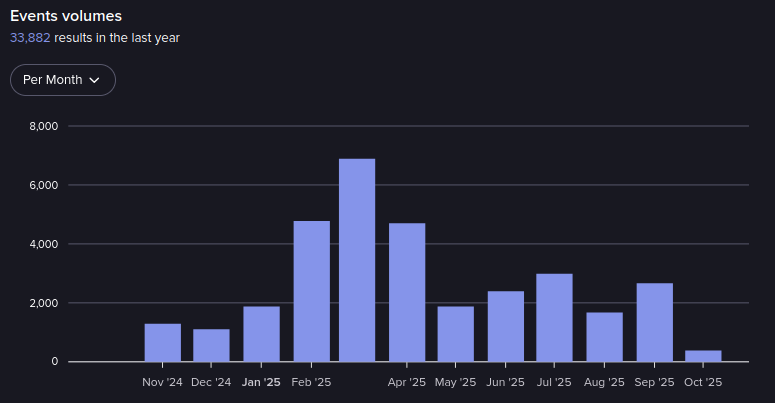Click the Events volumes heading
Viewport: 775px width, 403px height.
66,16
